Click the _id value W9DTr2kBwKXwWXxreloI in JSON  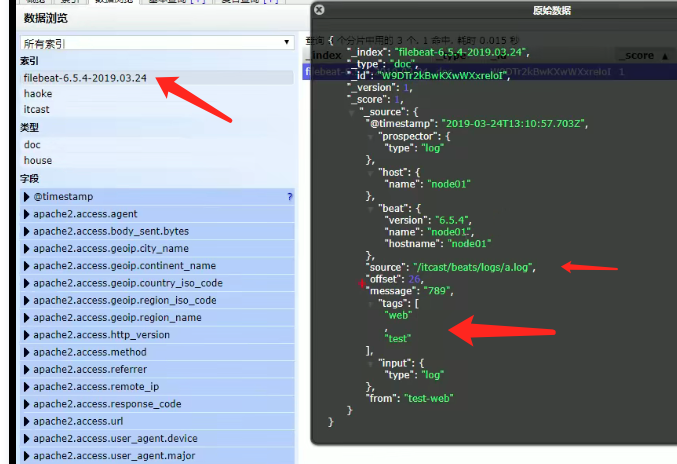pos(443,76)
